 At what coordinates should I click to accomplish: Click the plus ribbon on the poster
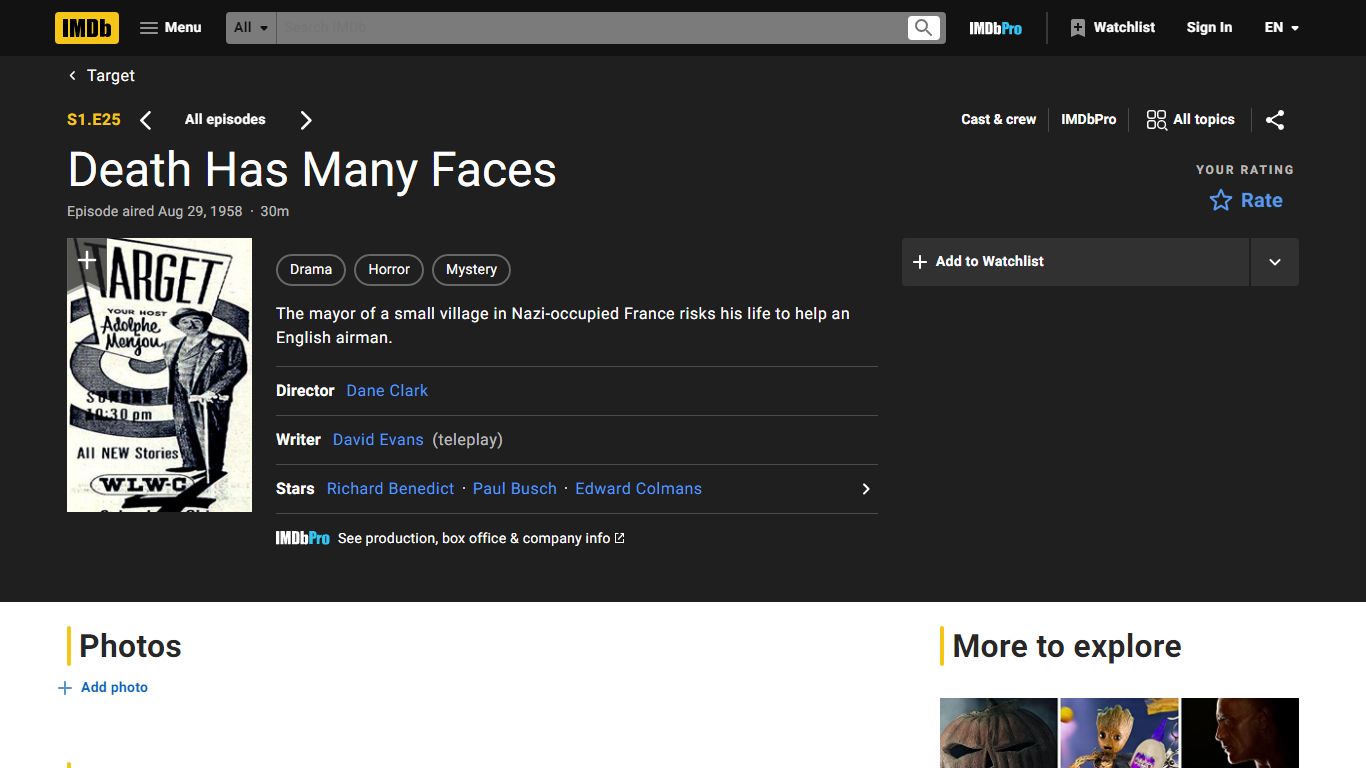click(x=87, y=261)
